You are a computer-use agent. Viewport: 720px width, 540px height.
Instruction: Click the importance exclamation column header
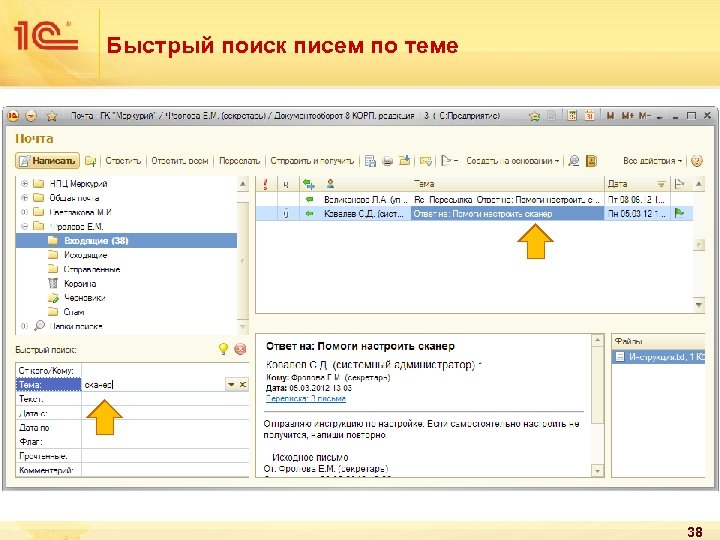point(266,184)
